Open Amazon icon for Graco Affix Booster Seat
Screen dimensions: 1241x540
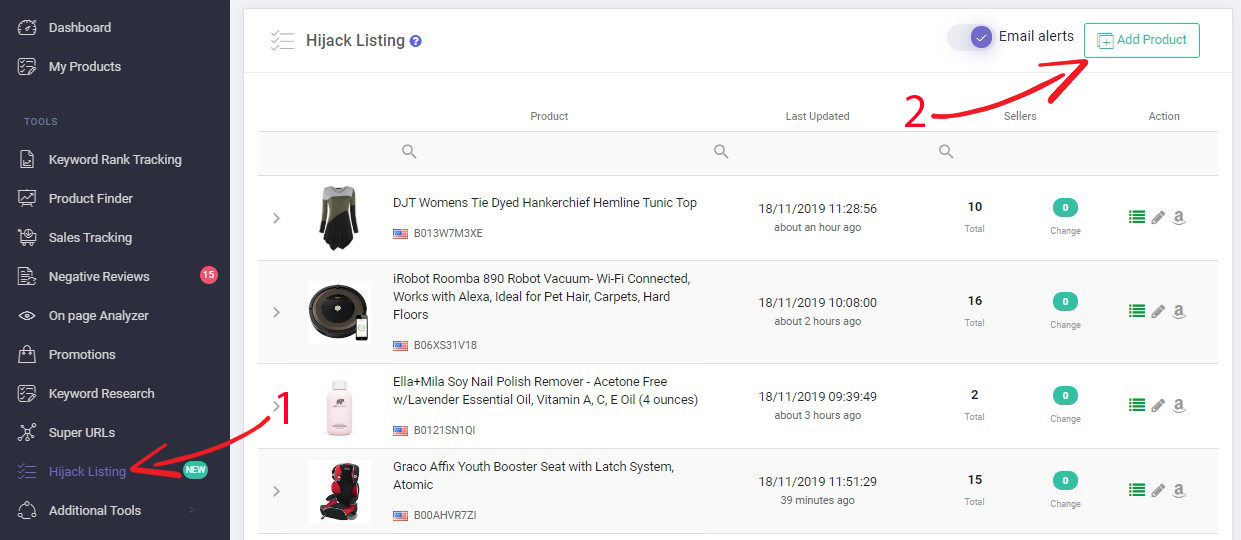[1179, 490]
